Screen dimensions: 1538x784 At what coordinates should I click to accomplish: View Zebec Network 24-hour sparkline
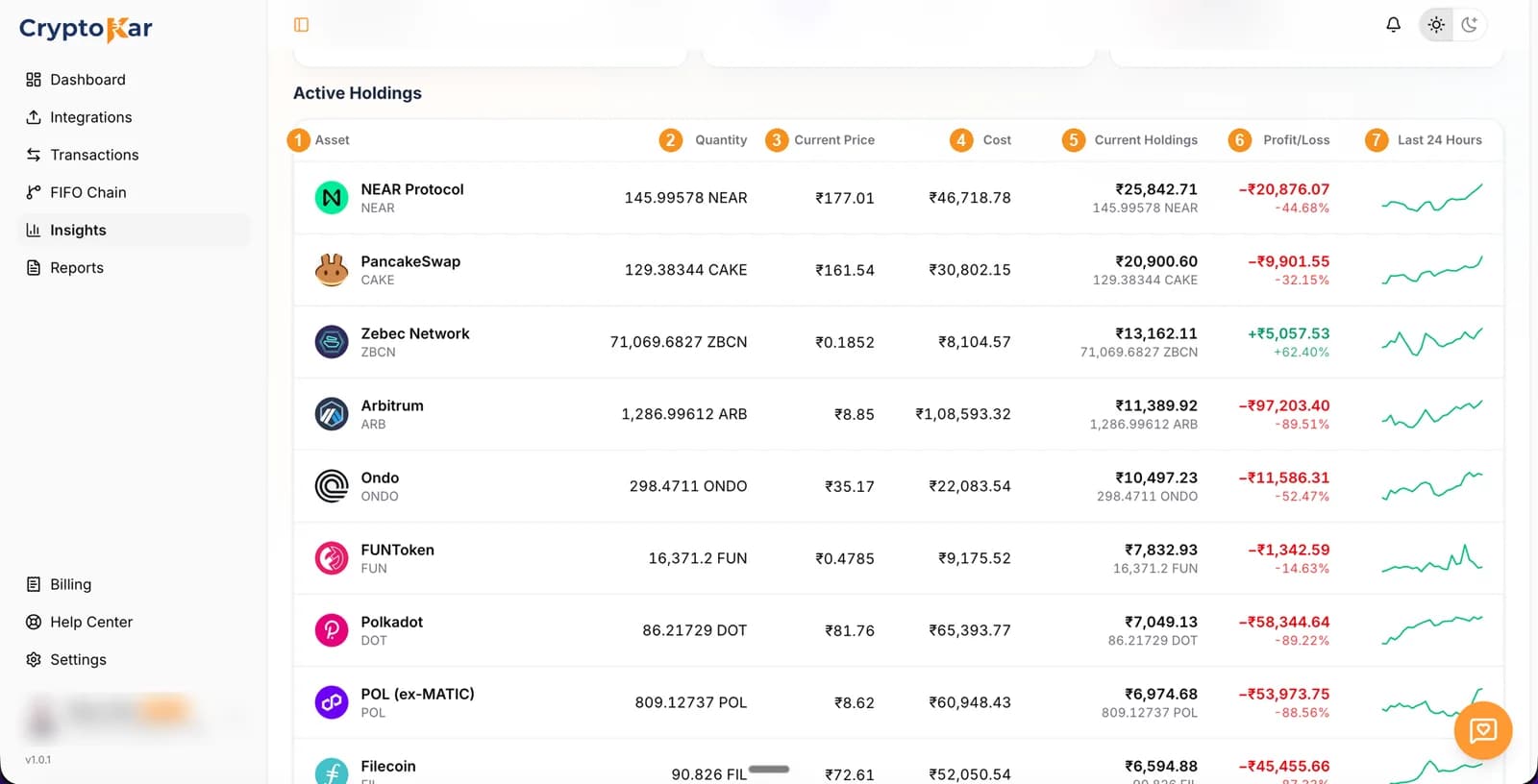(1432, 342)
